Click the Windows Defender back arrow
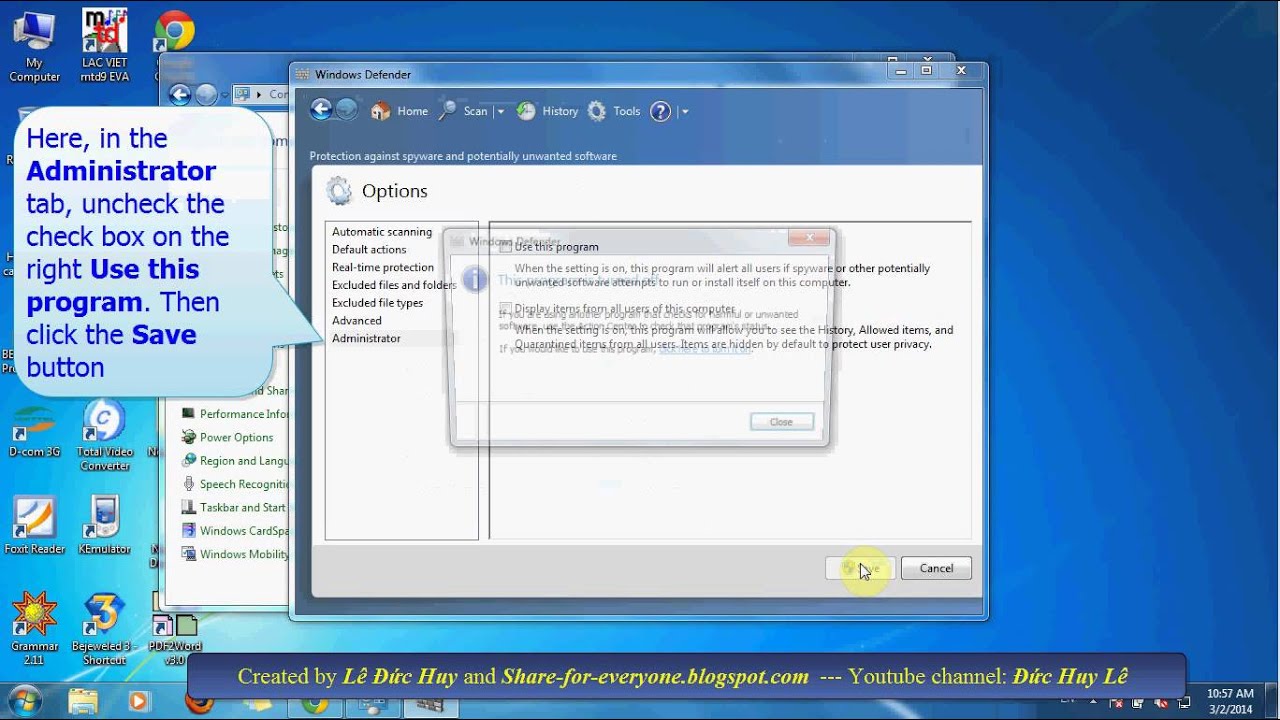Screen dimensions: 1280x720 point(321,110)
